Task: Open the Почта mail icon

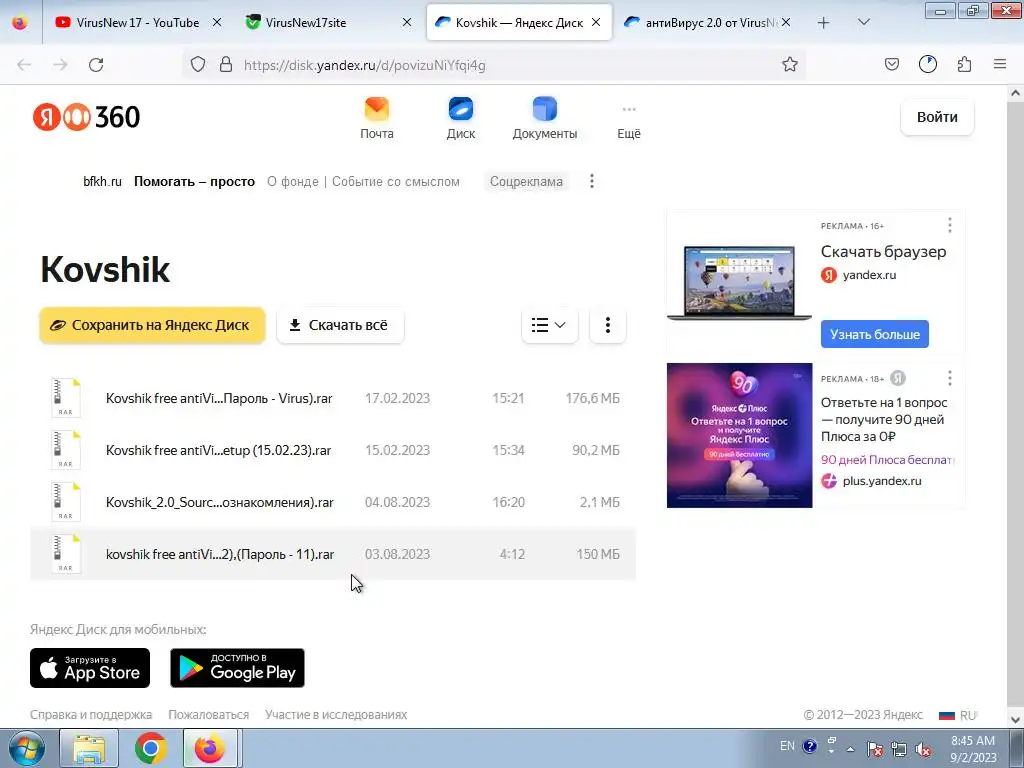Action: pos(377,118)
